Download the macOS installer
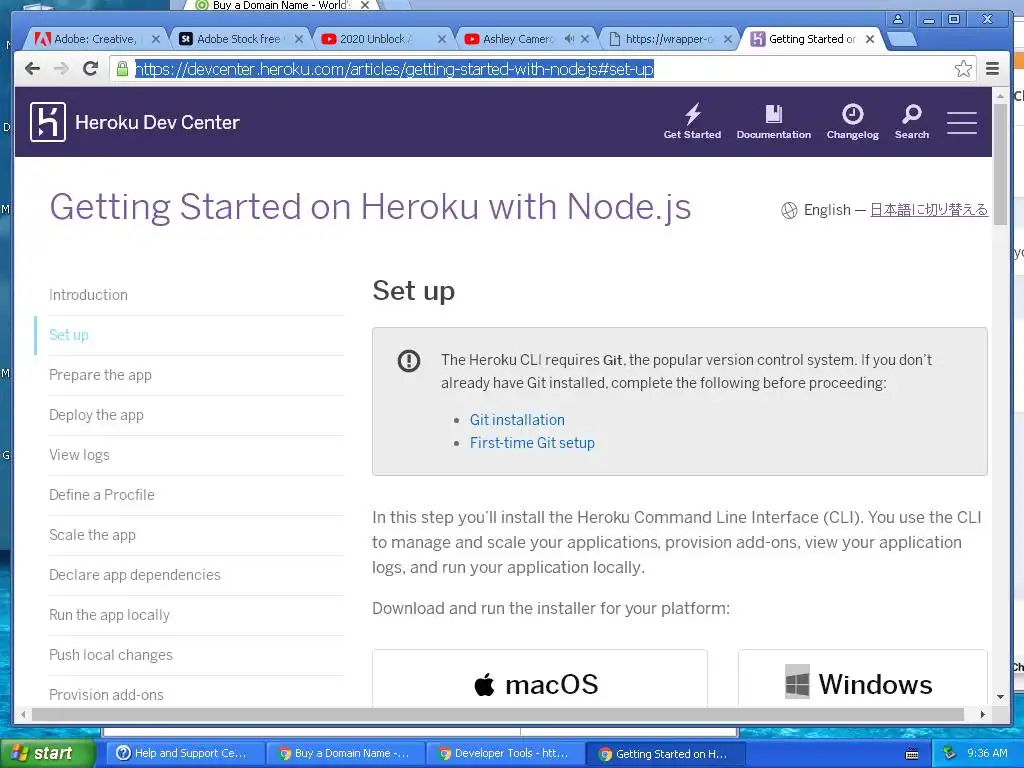Viewport: 1024px width, 768px height. [539, 679]
